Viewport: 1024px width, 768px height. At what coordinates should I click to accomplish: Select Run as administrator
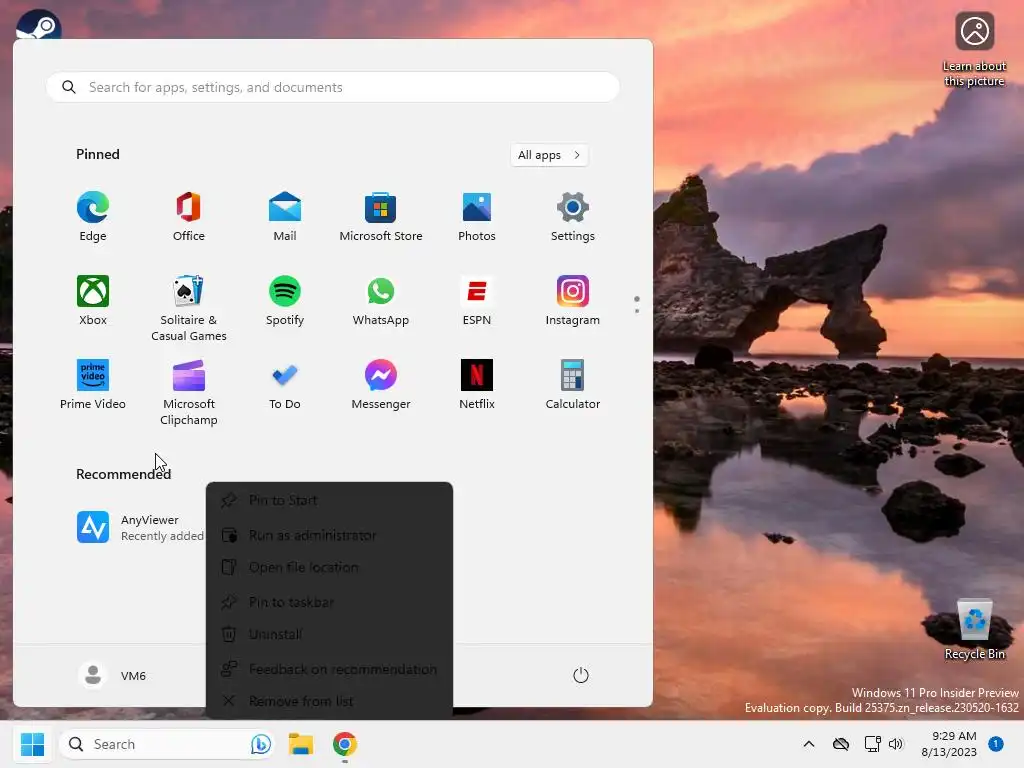click(329, 536)
